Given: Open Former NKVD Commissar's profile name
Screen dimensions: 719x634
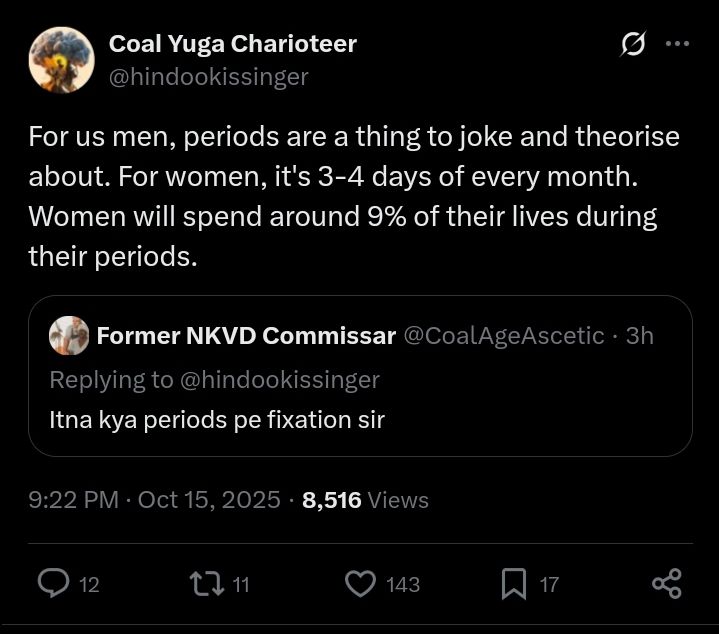Looking at the screenshot, I should [246, 336].
